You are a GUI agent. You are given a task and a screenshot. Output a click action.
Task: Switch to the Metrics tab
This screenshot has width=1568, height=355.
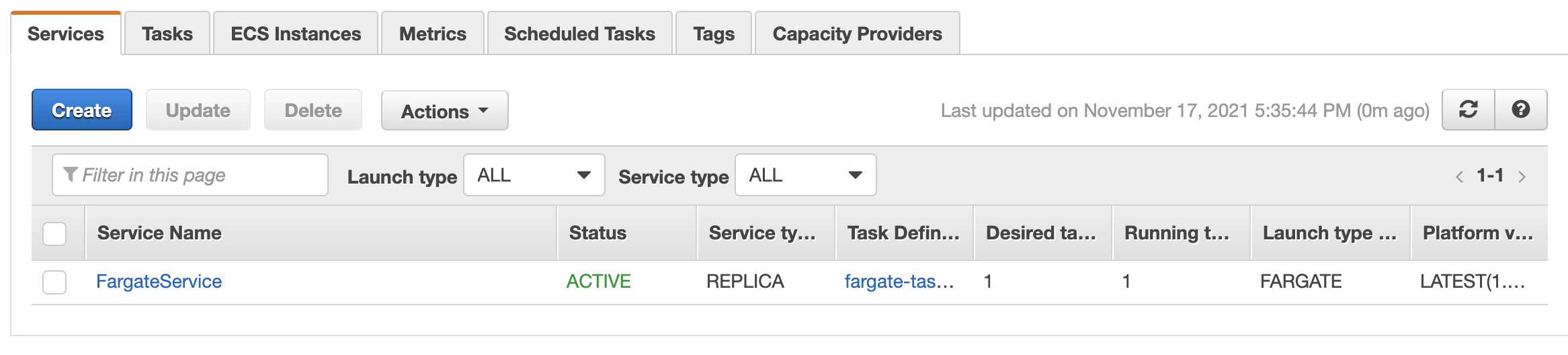(433, 34)
